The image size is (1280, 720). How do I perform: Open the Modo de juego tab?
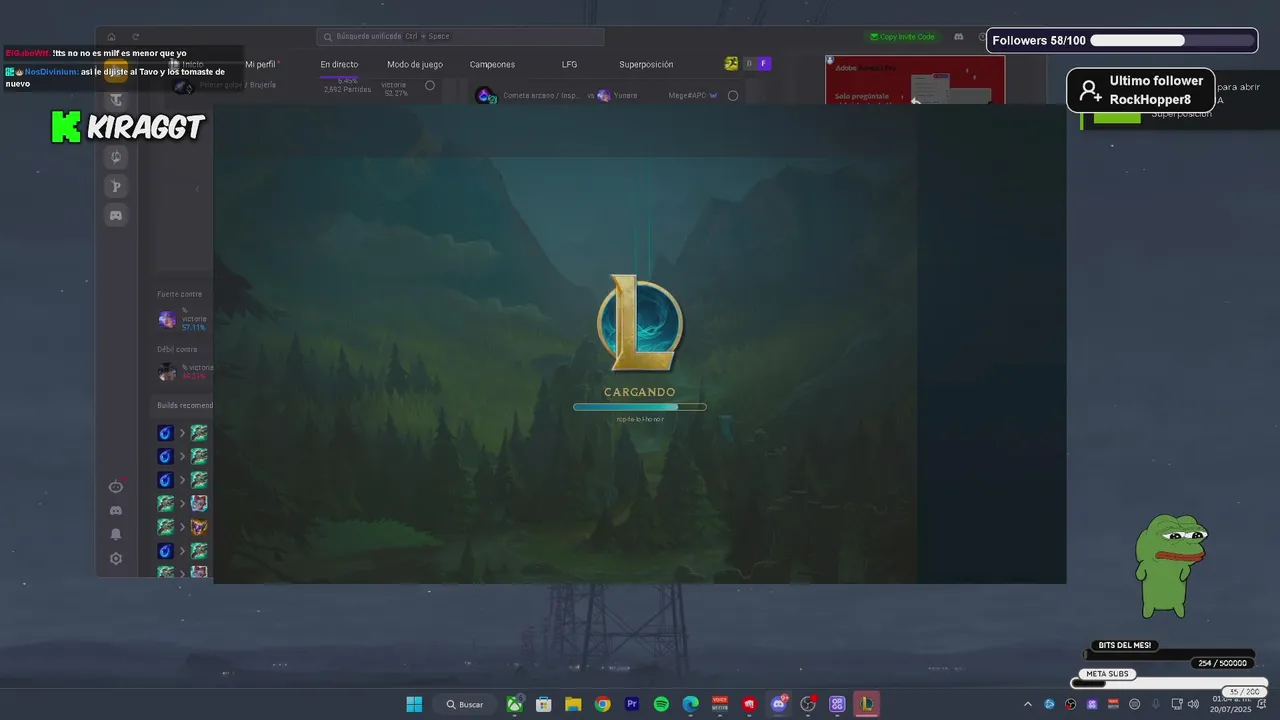(x=415, y=64)
